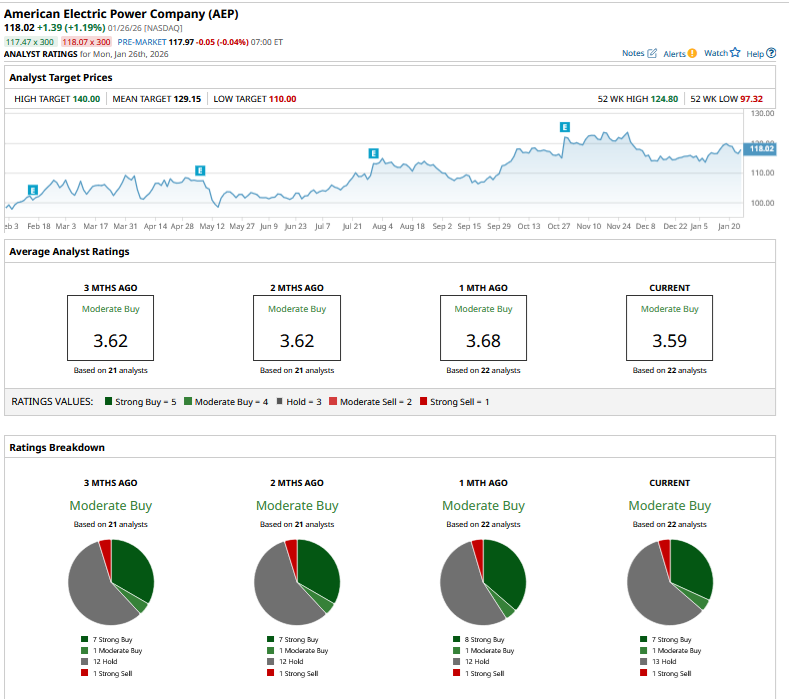Click the Strong Buy = 5 green swatch
The height and width of the screenshot is (699, 789).
(x=105, y=401)
